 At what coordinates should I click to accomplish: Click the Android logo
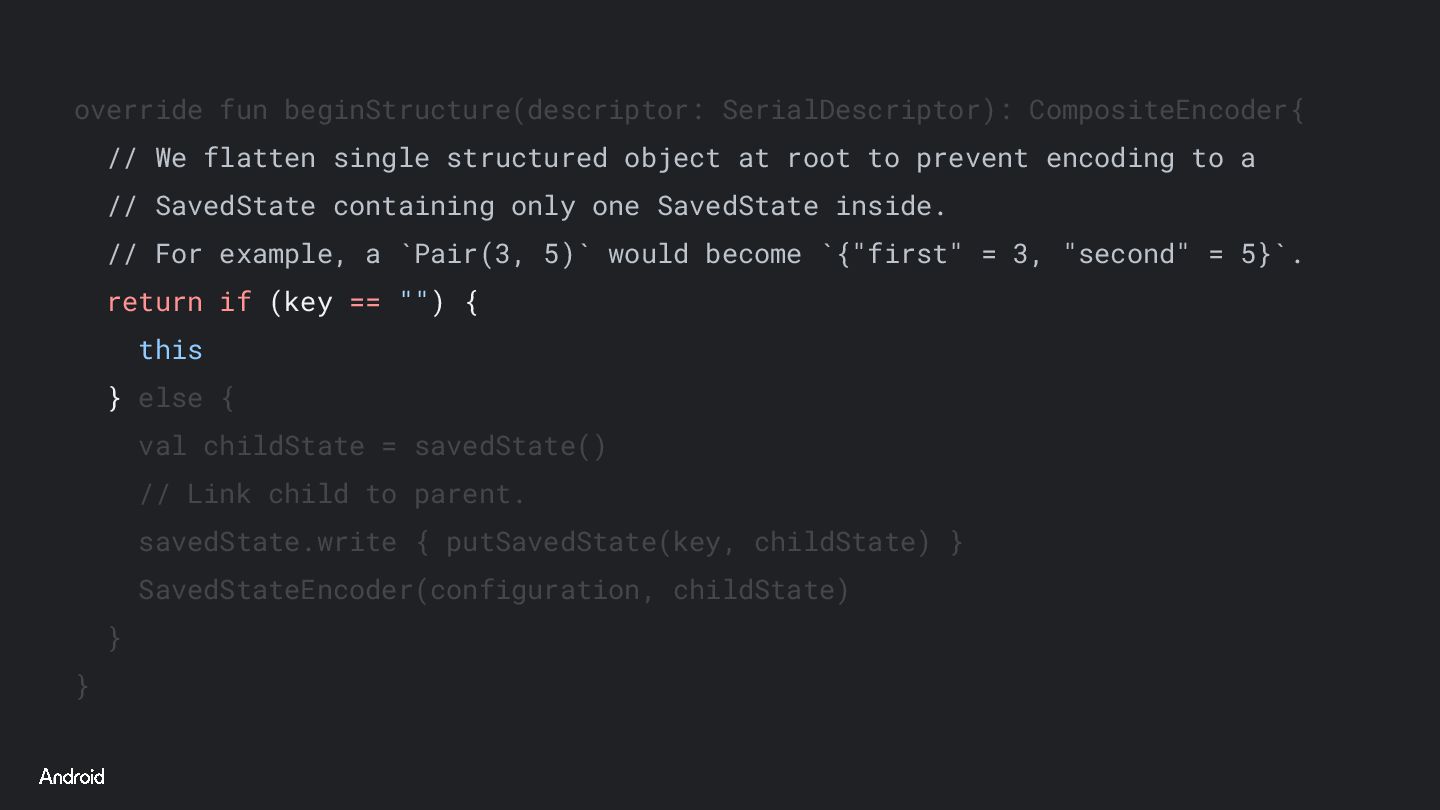[71, 777]
